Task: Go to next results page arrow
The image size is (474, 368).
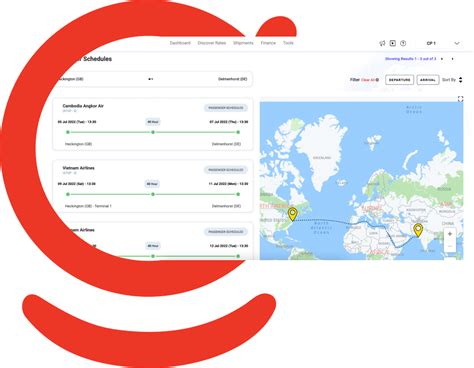Action: tap(452, 59)
